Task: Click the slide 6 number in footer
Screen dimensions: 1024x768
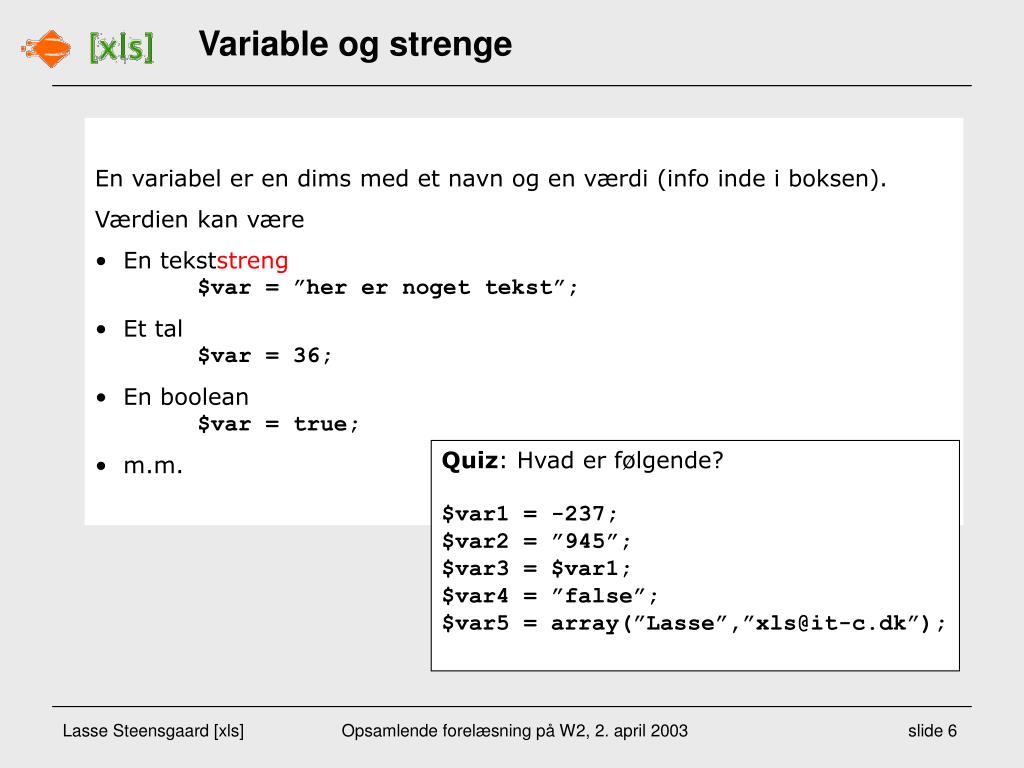Action: tap(932, 731)
